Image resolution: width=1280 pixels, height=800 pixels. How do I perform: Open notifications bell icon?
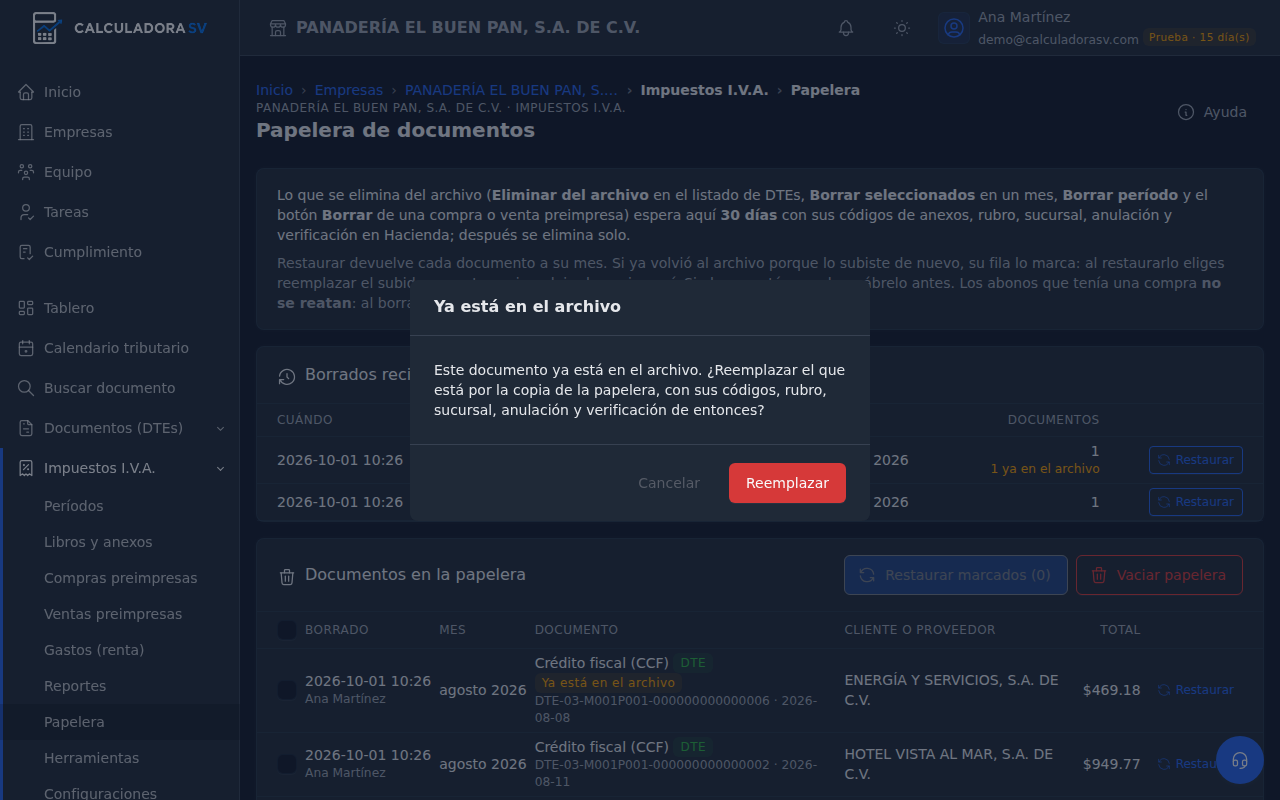[846, 28]
